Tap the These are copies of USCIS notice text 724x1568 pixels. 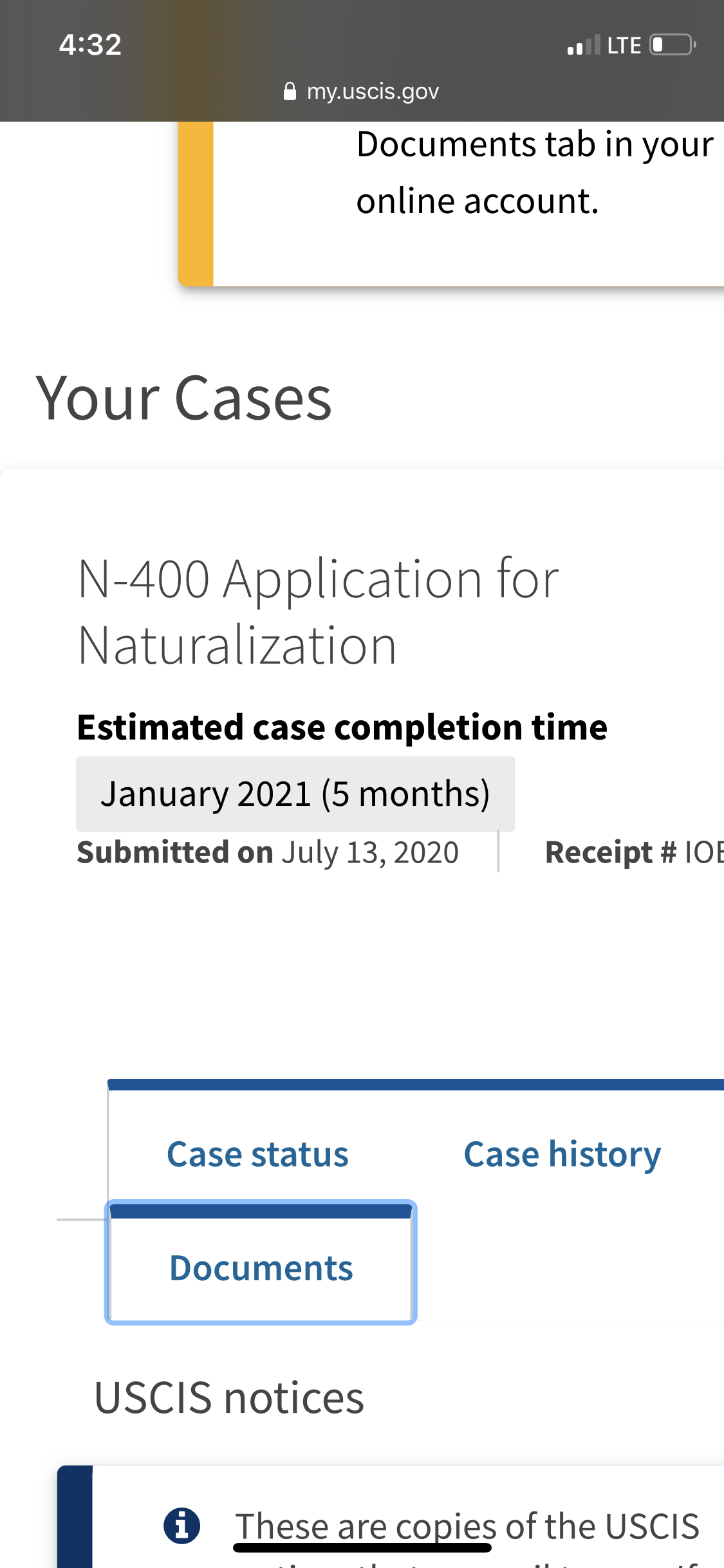click(467, 1526)
